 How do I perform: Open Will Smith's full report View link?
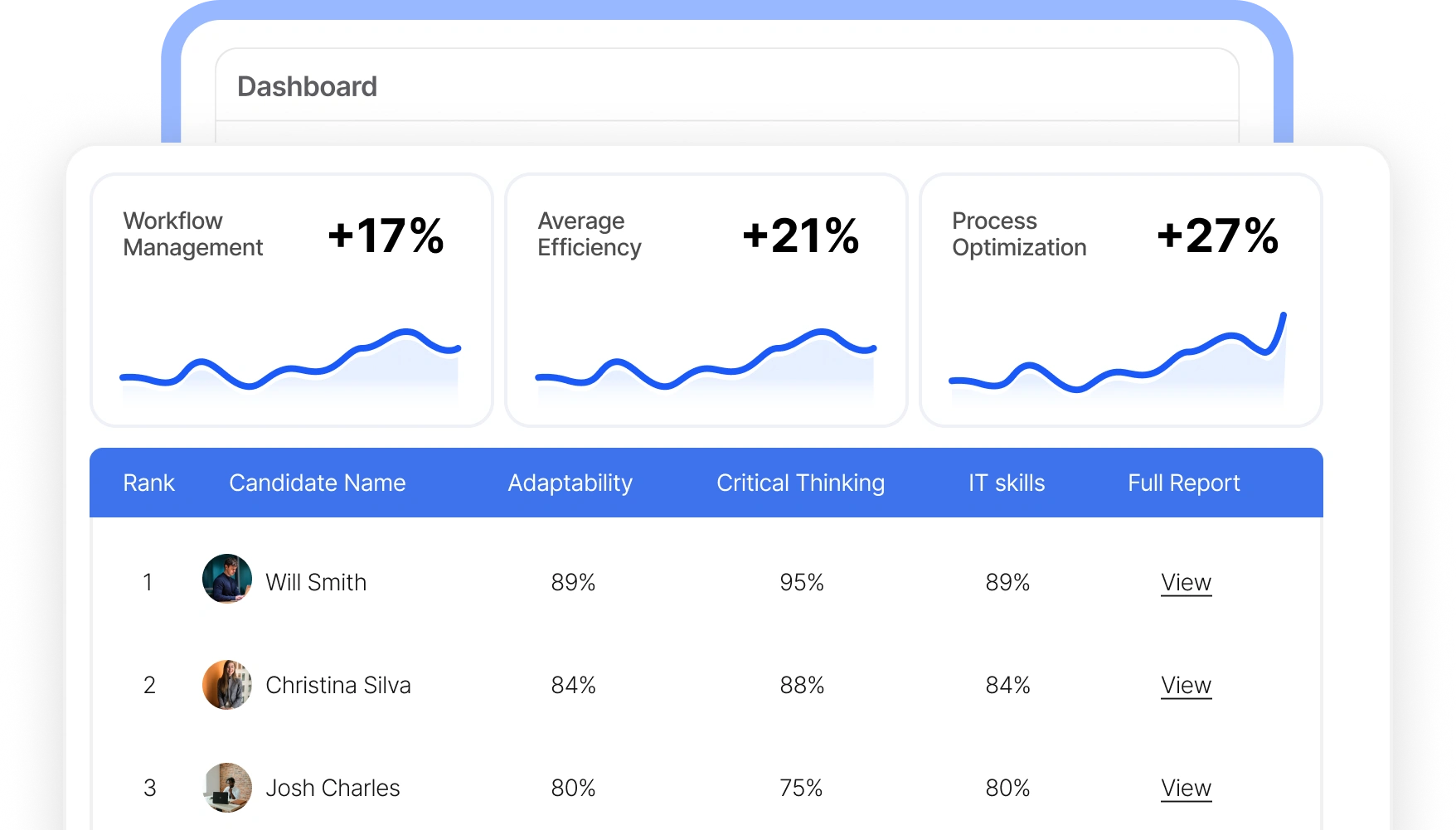coord(1186,583)
